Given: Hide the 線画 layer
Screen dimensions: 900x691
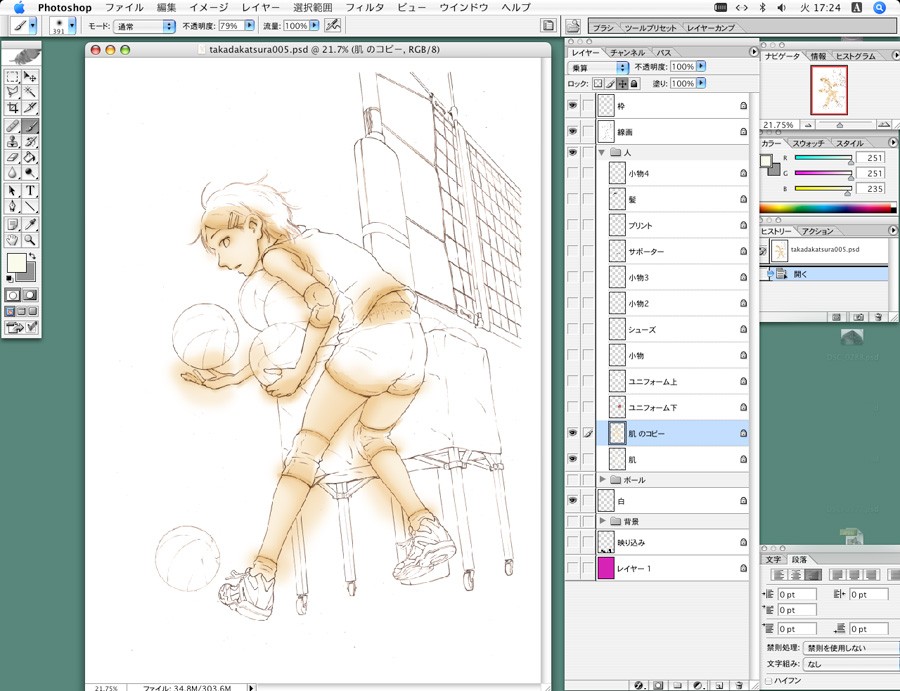Looking at the screenshot, I should click(572, 131).
